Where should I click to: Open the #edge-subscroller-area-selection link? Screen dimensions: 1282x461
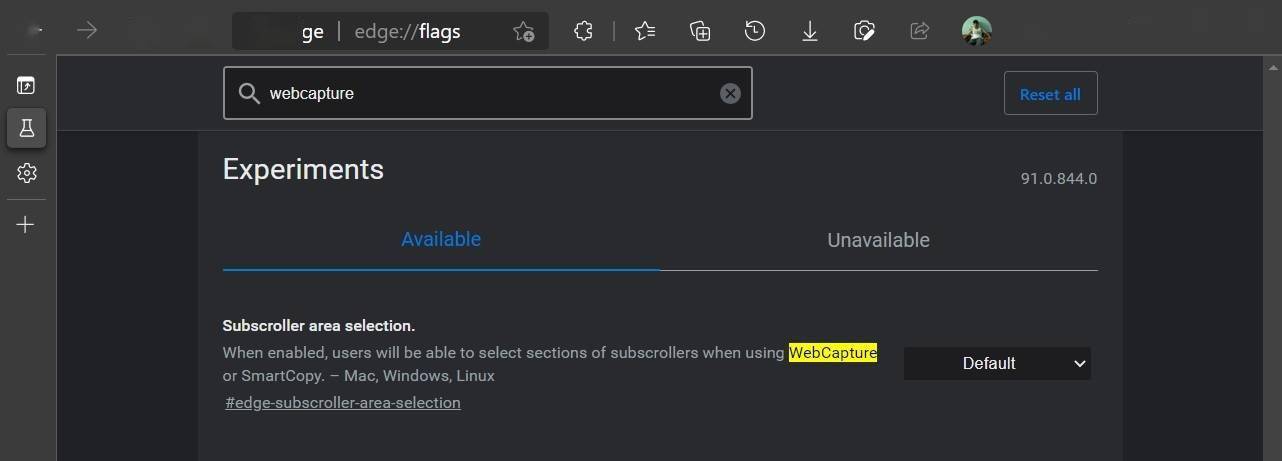343,402
